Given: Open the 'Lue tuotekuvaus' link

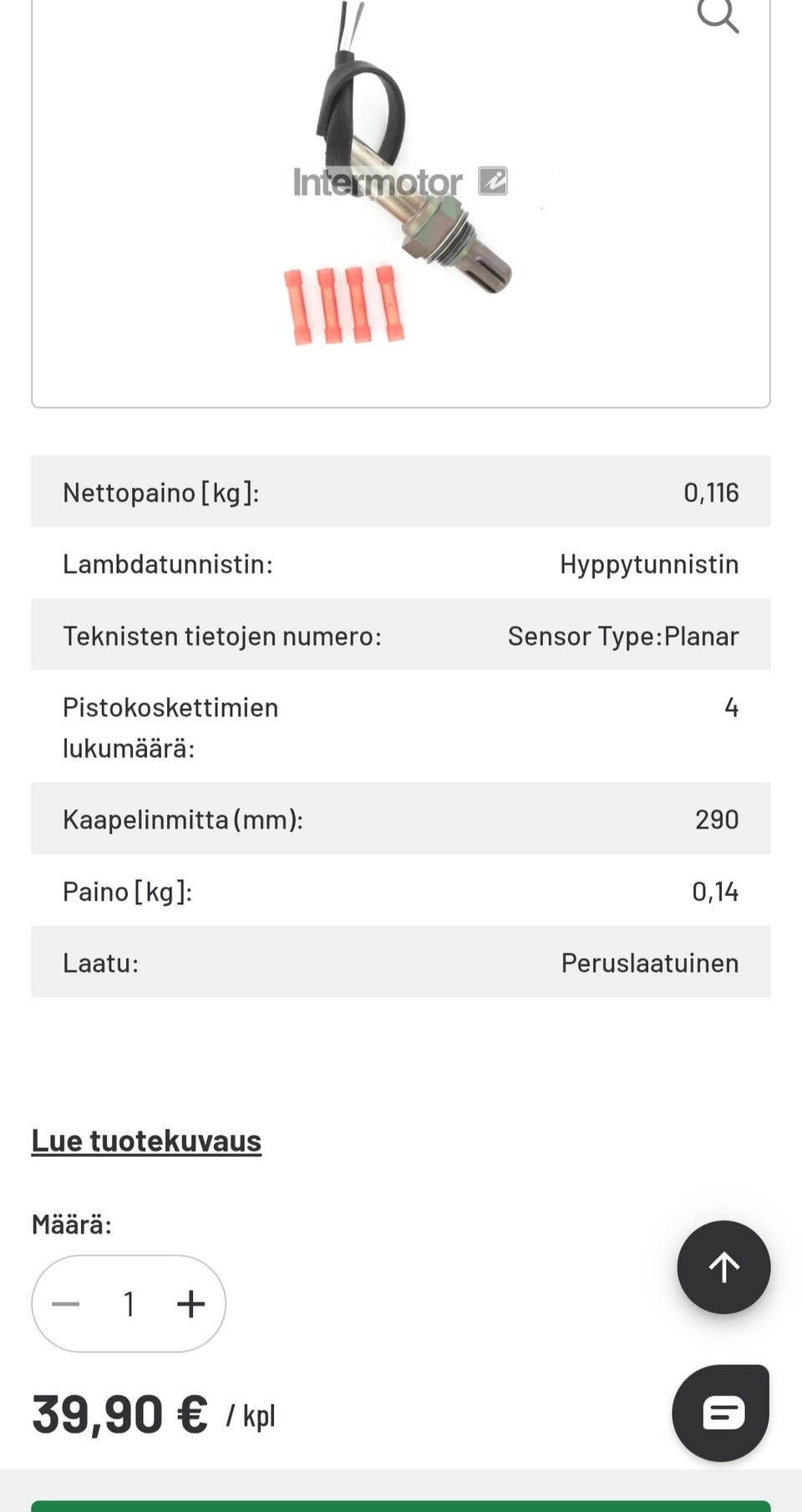Looking at the screenshot, I should point(146,1141).
